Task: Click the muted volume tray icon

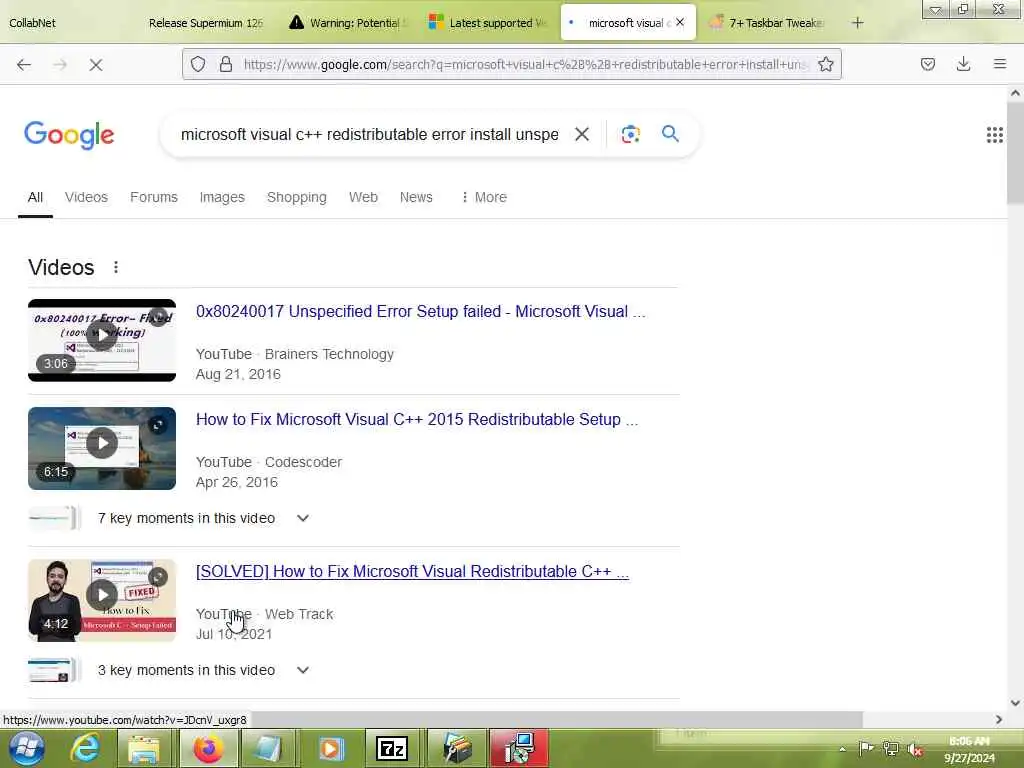Action: [x=916, y=749]
